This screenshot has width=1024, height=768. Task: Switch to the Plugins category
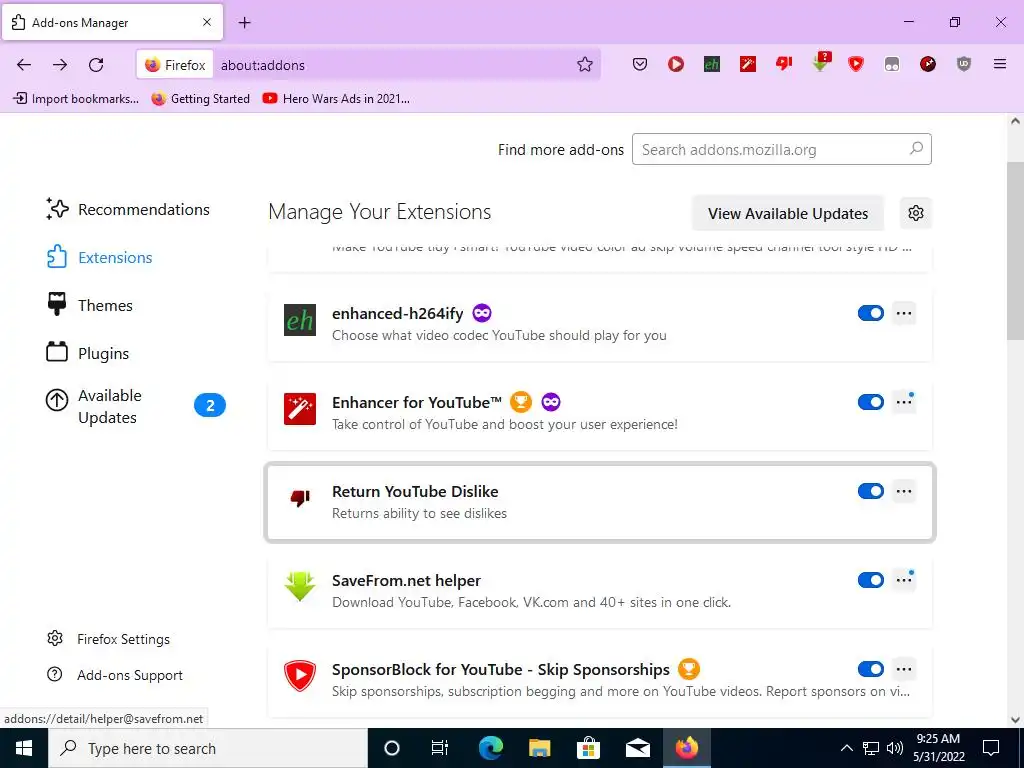click(x=88, y=353)
